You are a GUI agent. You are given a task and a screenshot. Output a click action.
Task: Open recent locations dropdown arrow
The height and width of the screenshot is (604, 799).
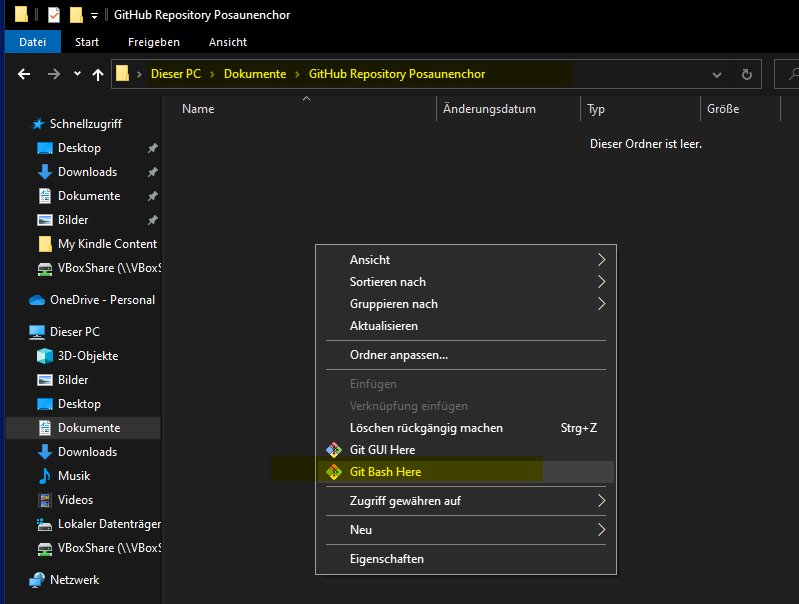click(x=77, y=74)
